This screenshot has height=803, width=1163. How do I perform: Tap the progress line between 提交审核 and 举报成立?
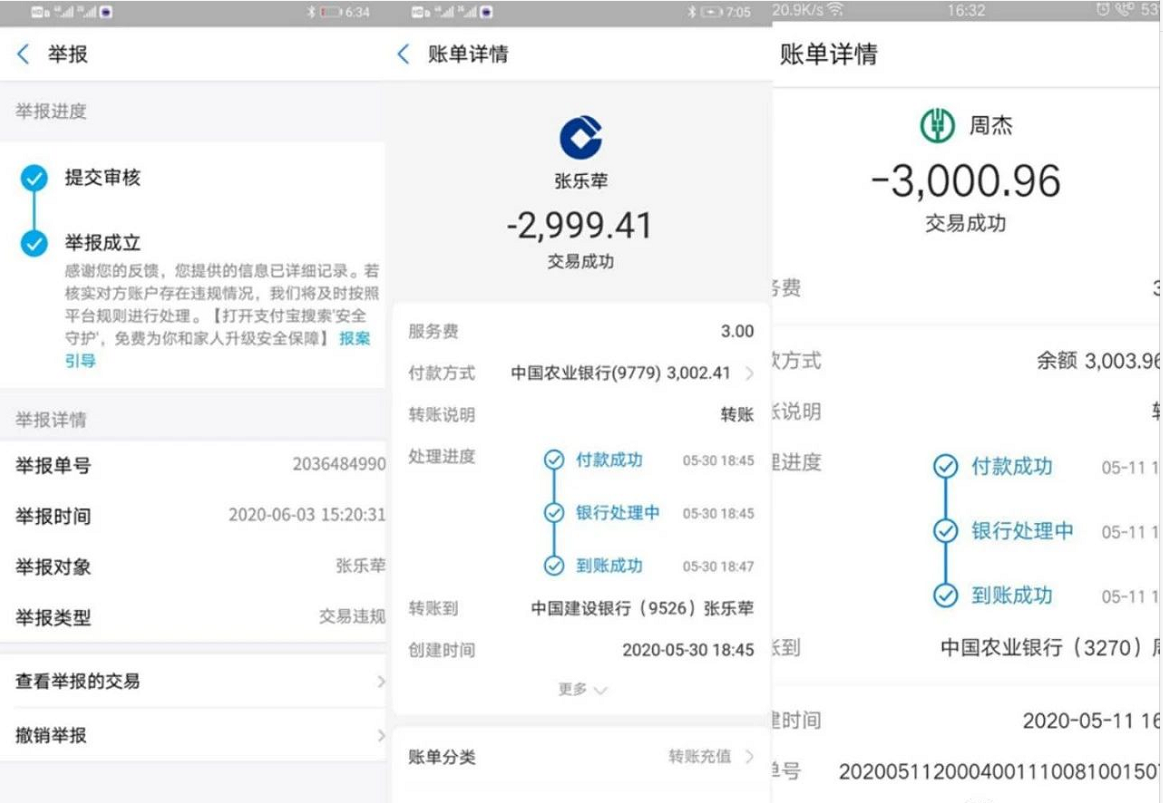click(35, 211)
